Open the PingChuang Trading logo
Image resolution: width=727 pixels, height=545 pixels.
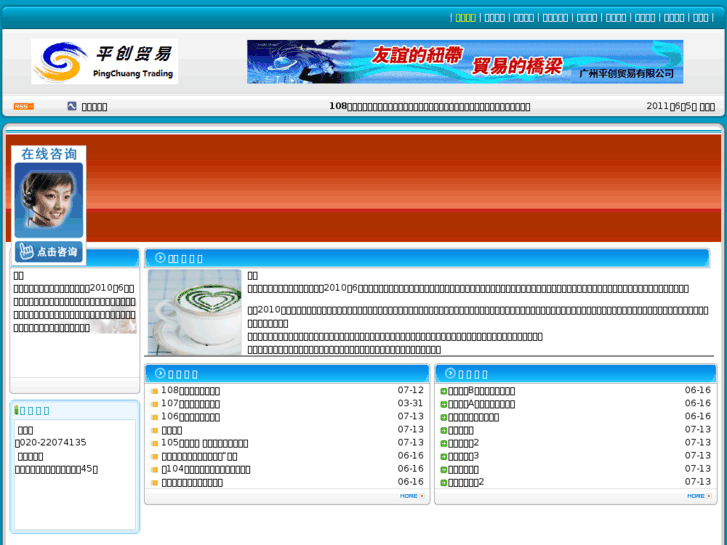[x=105, y=62]
